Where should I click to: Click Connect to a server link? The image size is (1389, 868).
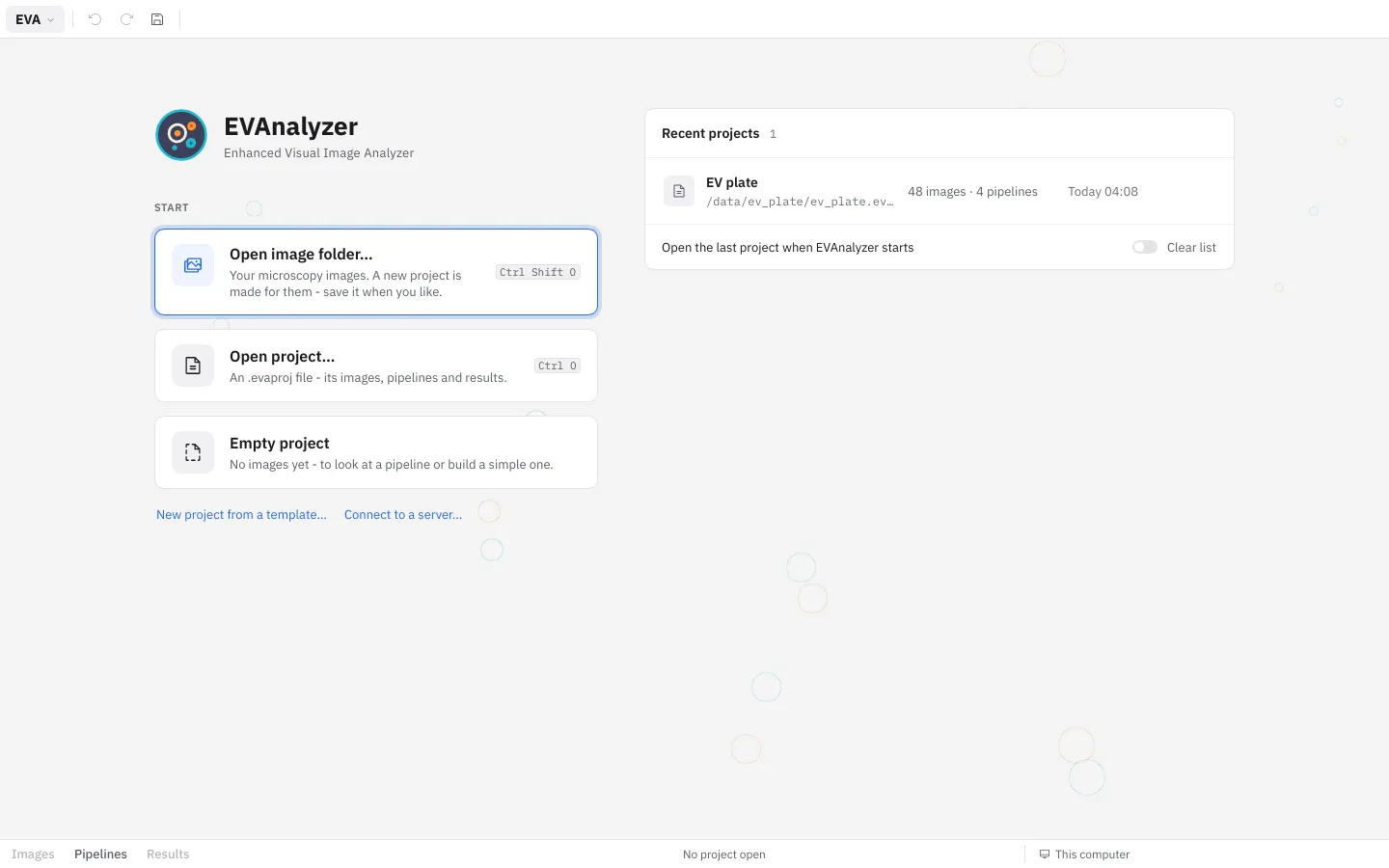pyautogui.click(x=403, y=515)
